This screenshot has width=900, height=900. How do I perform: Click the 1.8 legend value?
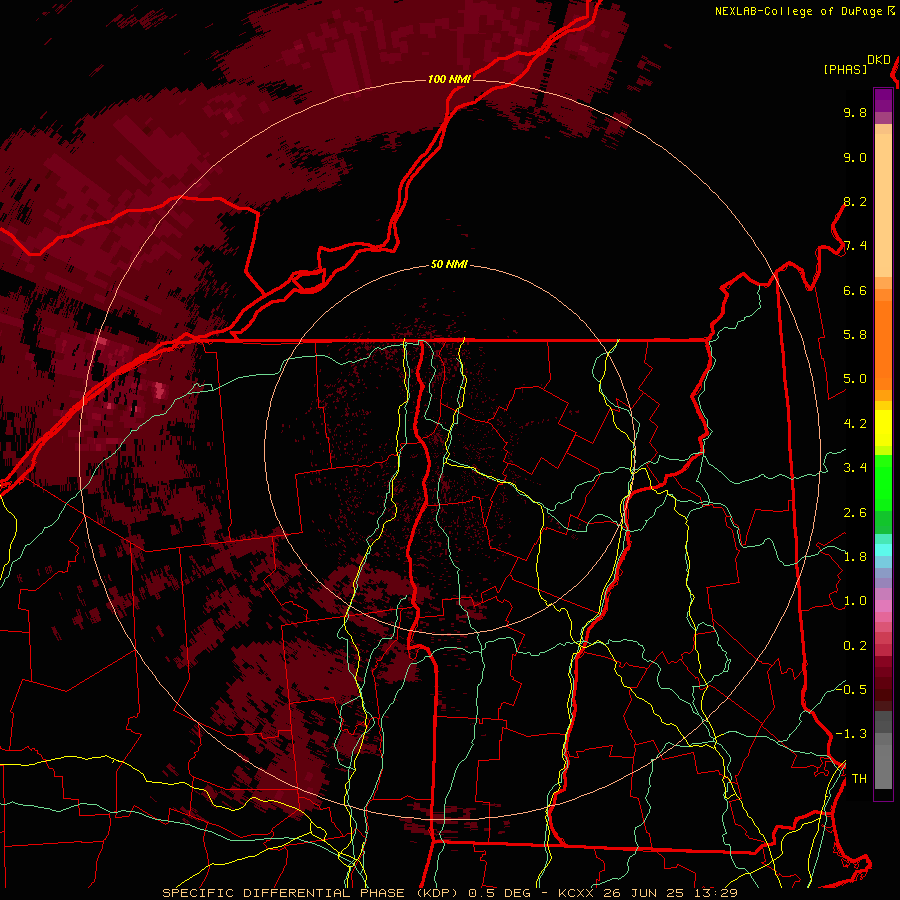pyautogui.click(x=855, y=557)
